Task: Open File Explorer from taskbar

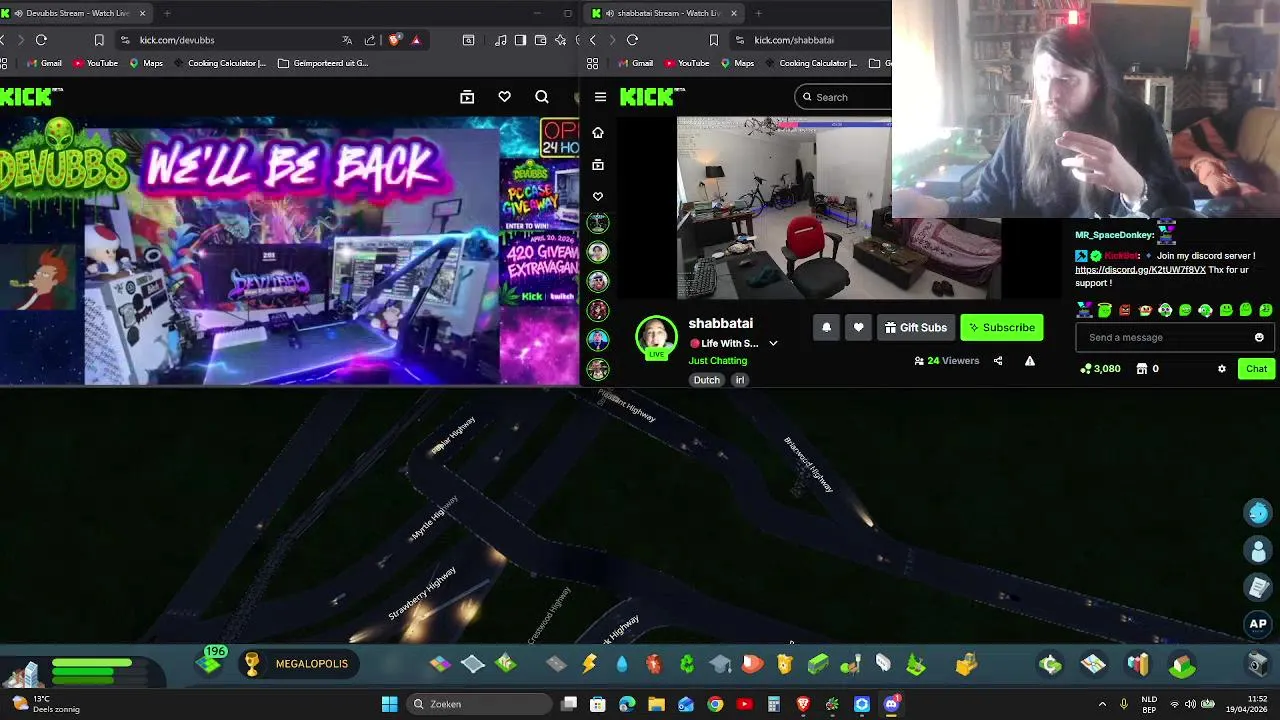Action: point(656,704)
